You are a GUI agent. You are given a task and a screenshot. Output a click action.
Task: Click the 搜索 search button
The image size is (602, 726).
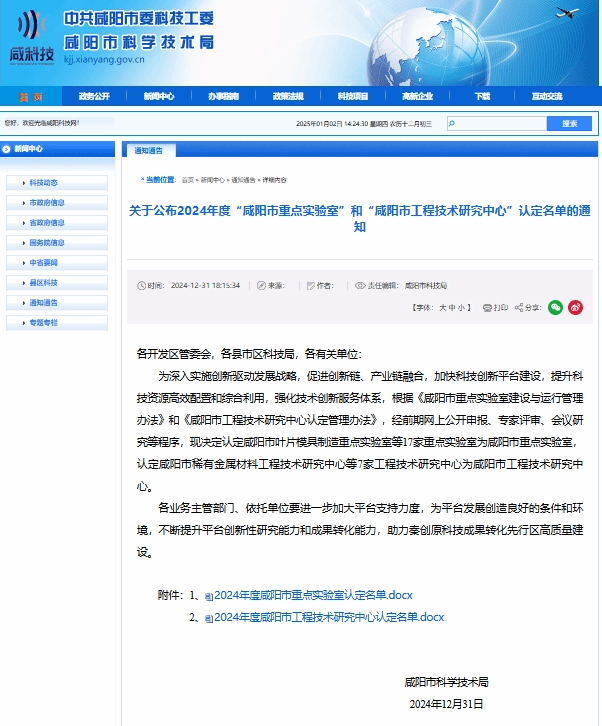click(569, 123)
